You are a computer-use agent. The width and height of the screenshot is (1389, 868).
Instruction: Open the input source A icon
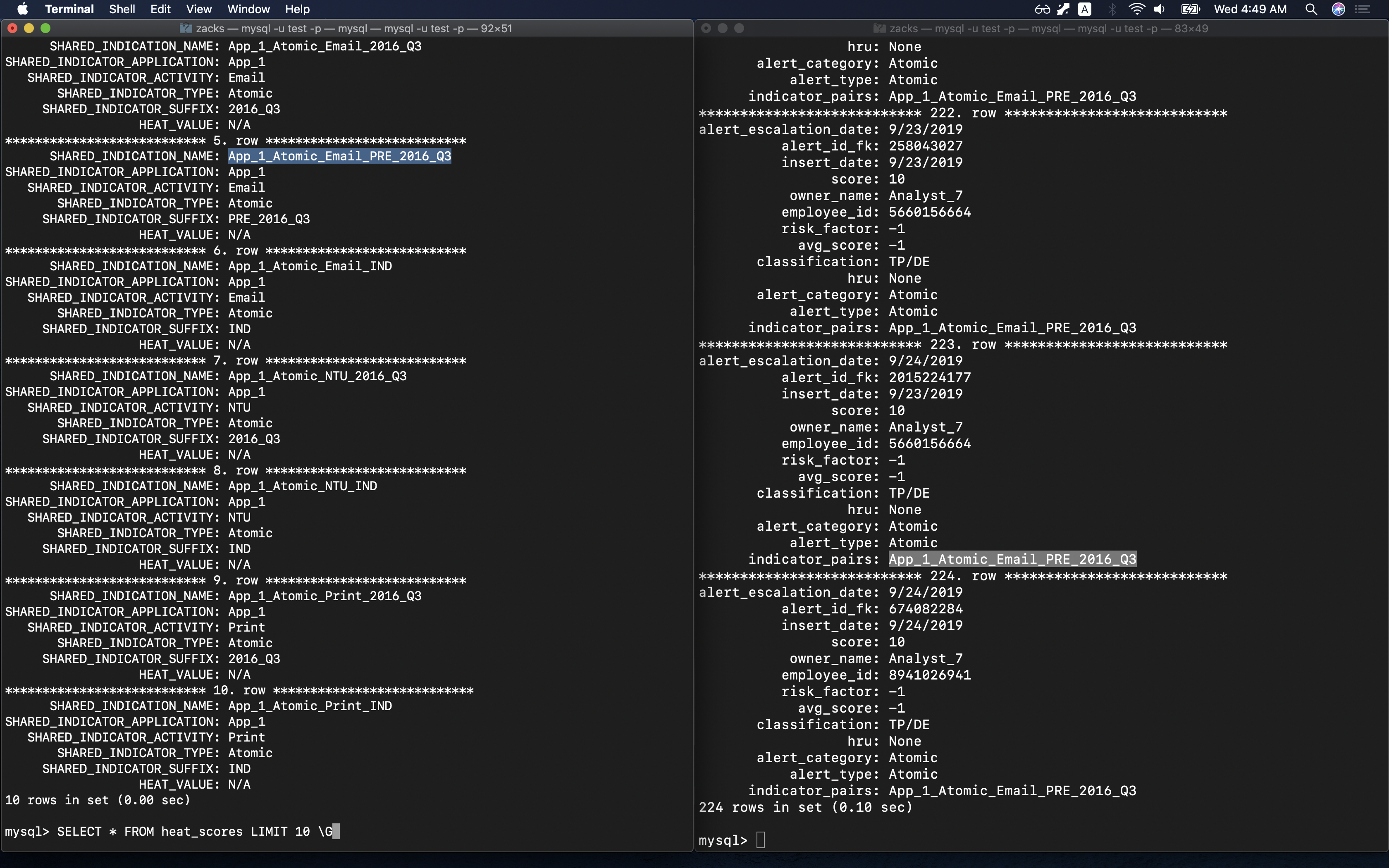(1084, 9)
